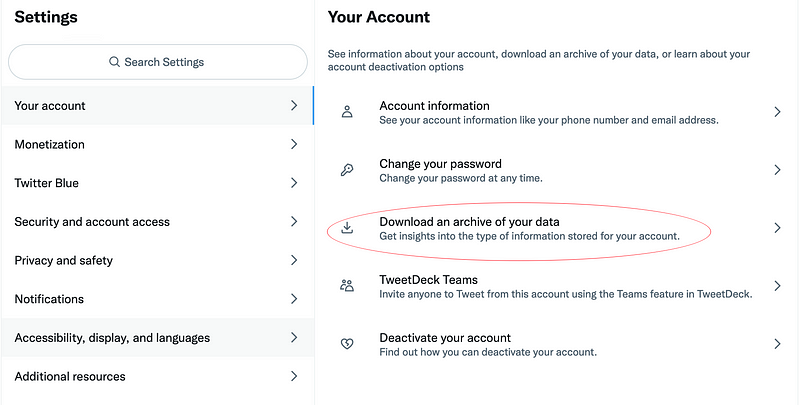Image resolution: width=800 pixels, height=405 pixels.
Task: Select Your account in the Settings list
Action: click(x=50, y=106)
